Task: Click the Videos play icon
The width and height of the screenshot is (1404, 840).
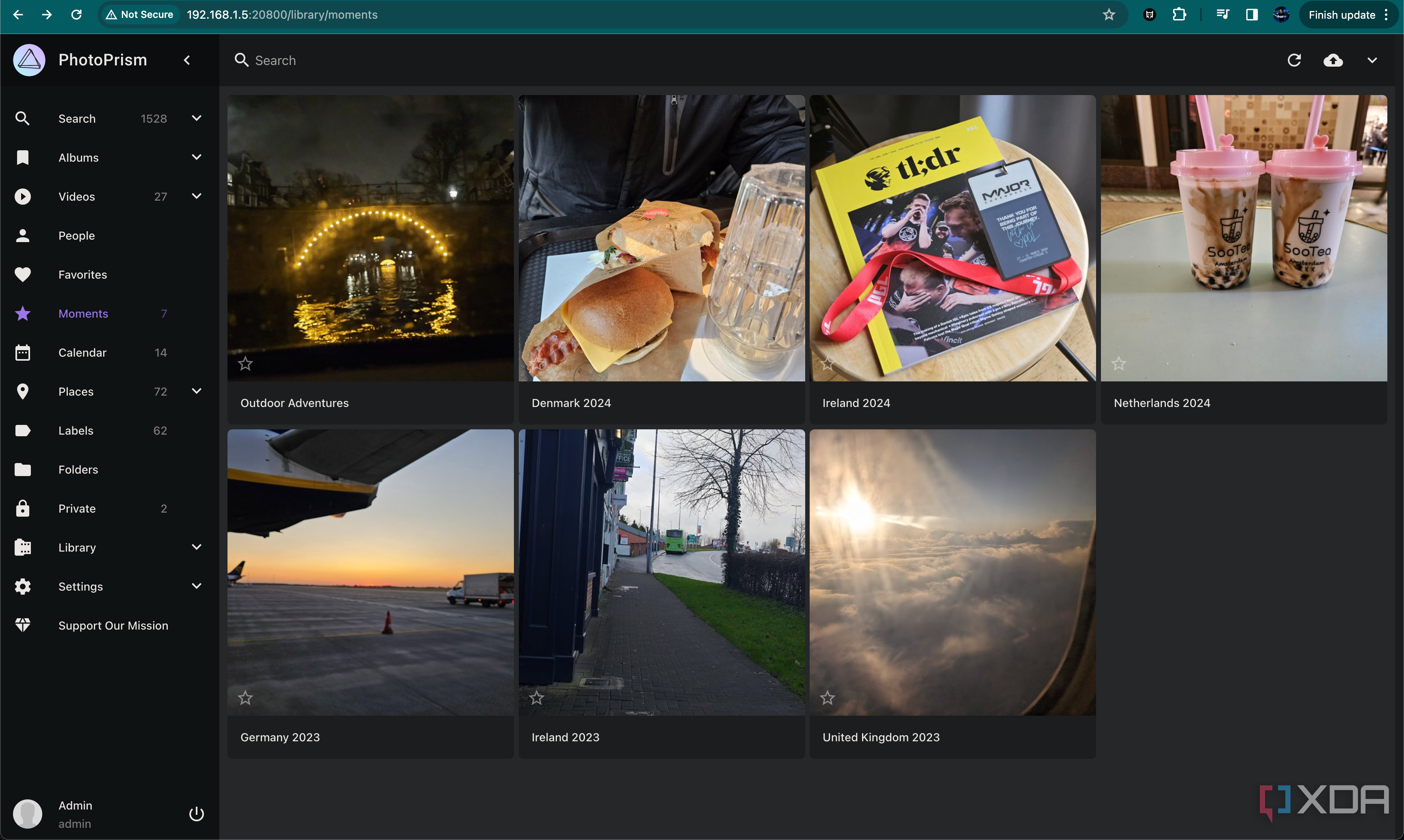Action: [23, 197]
